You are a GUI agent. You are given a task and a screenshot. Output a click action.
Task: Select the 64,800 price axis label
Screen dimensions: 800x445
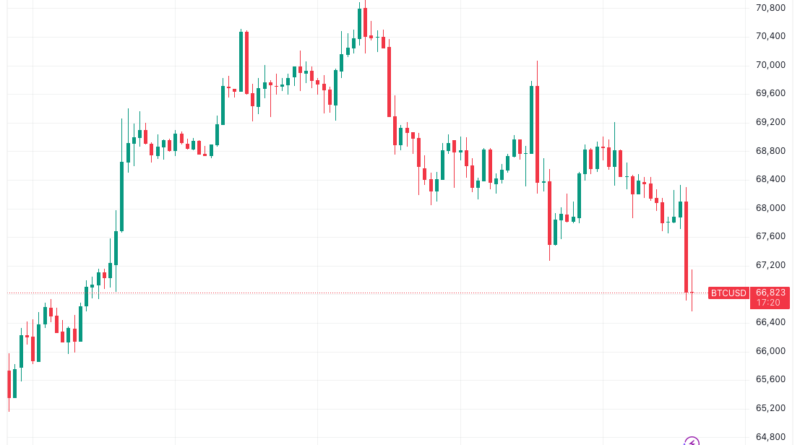coord(771,436)
